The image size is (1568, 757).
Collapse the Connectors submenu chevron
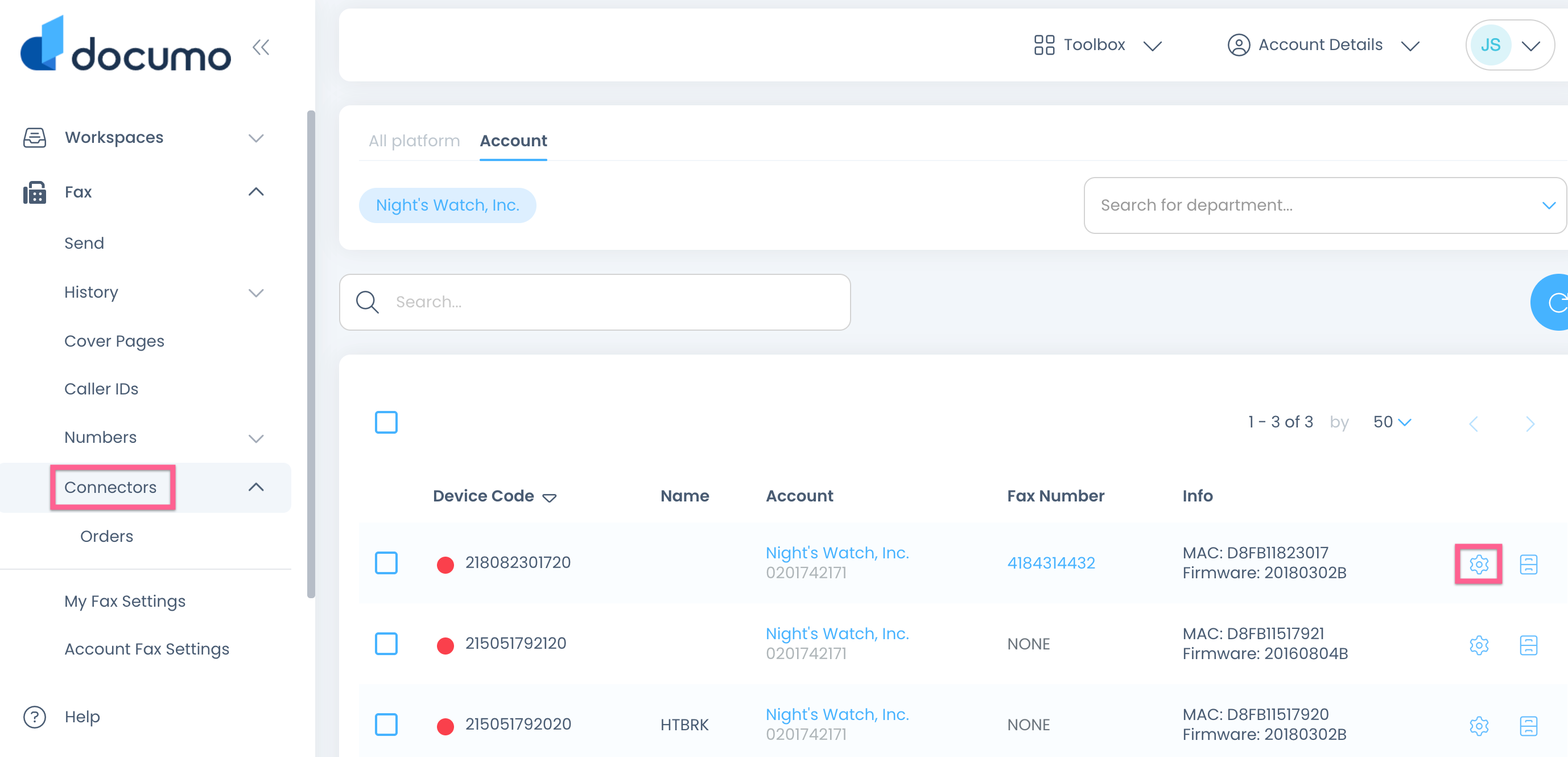[x=256, y=487]
